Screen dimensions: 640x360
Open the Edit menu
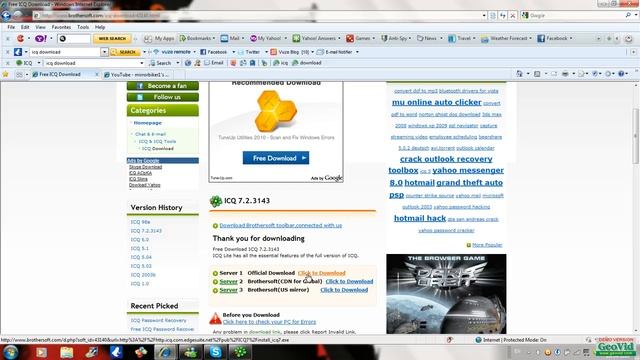click(25, 27)
